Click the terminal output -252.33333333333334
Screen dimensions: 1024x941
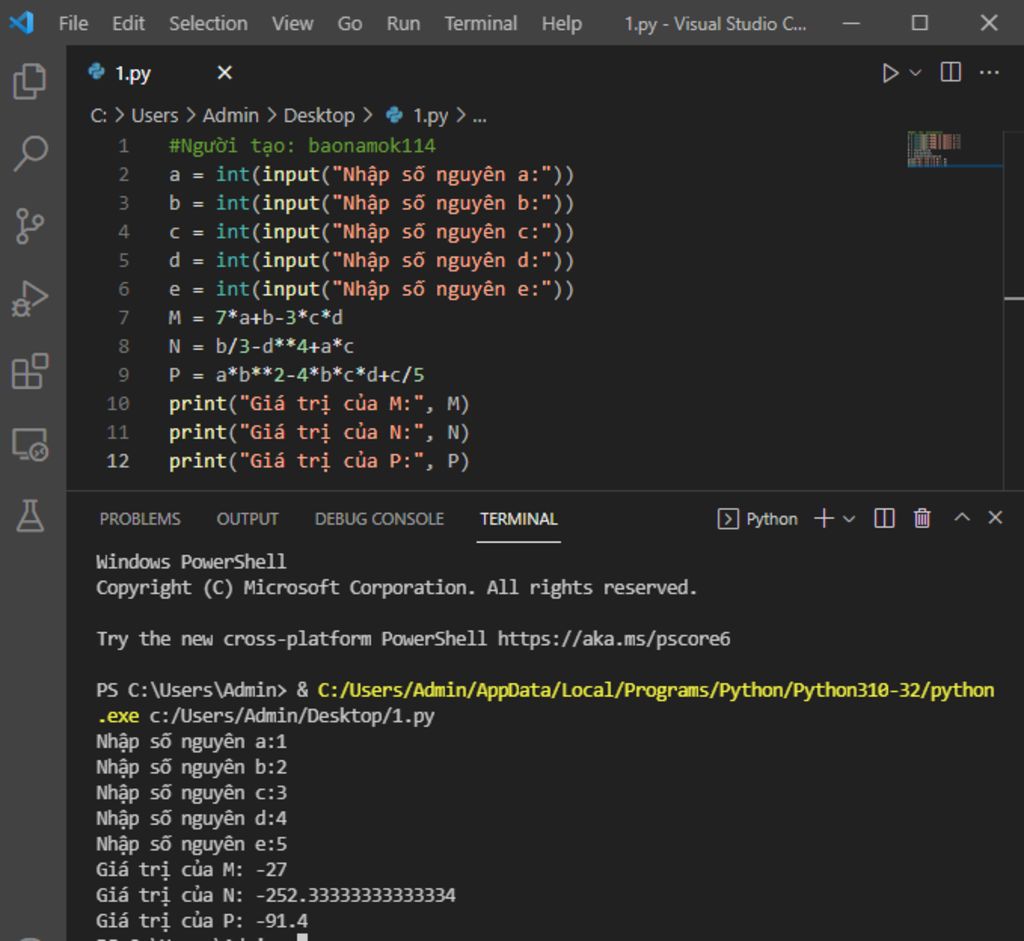point(356,895)
